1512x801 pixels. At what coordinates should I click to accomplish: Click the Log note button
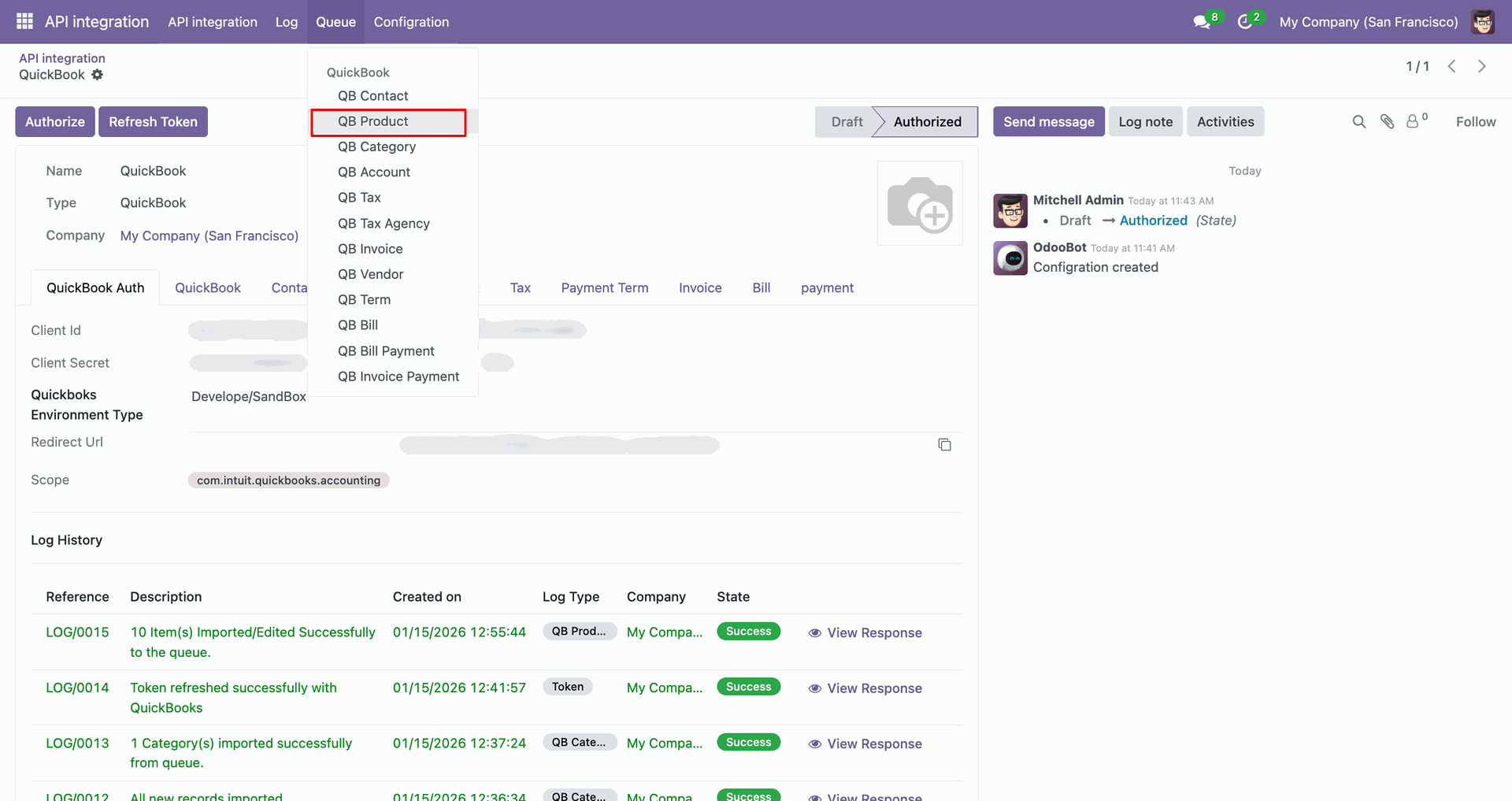coord(1146,121)
